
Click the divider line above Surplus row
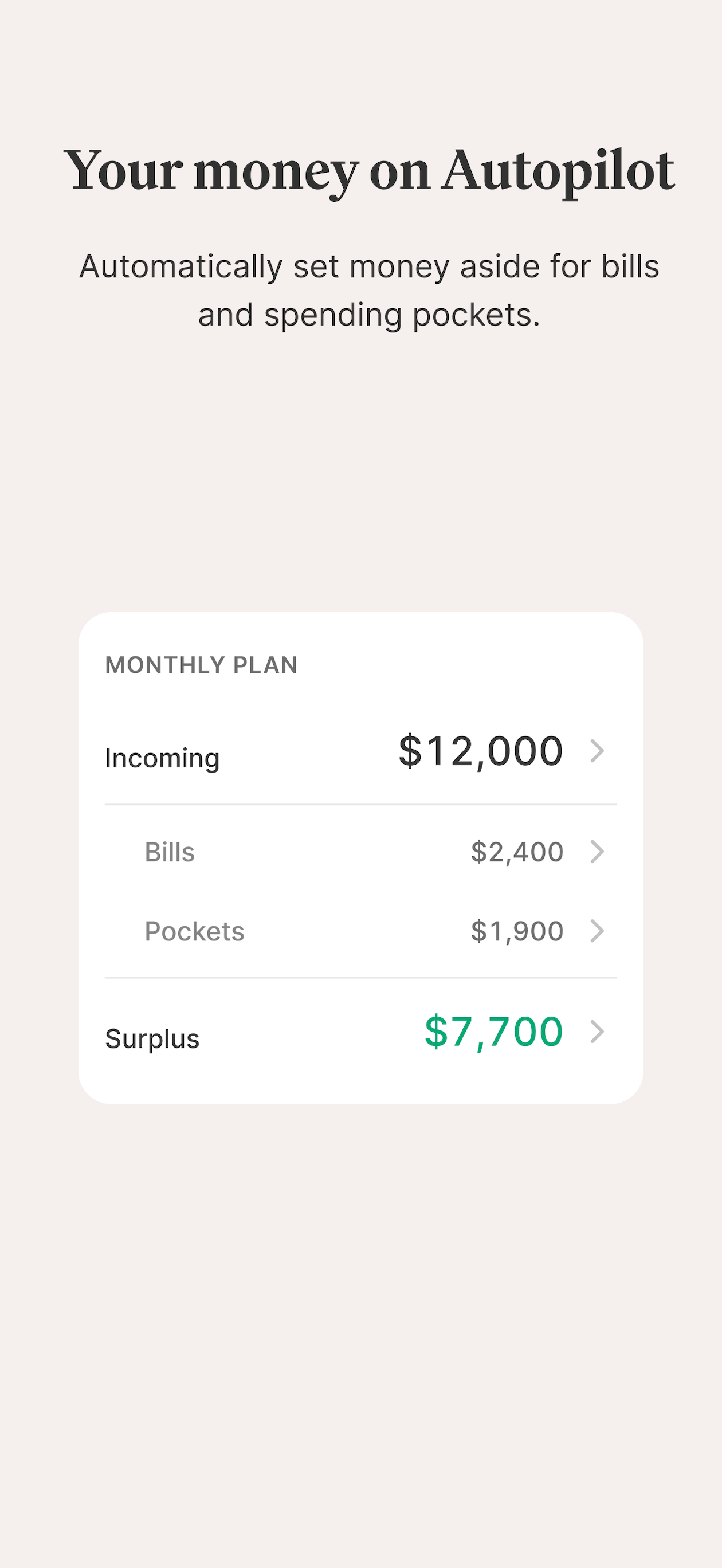tap(361, 978)
